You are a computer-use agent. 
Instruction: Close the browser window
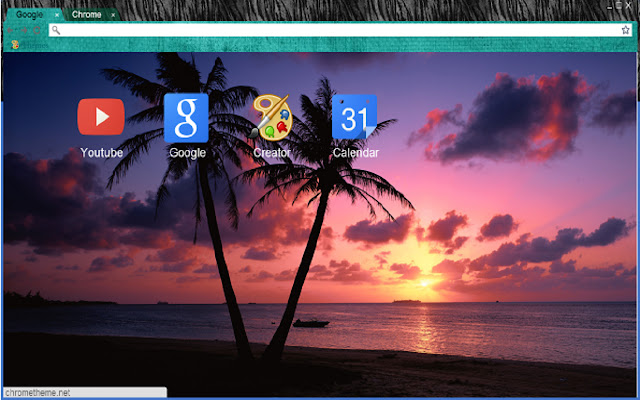[629, 5]
